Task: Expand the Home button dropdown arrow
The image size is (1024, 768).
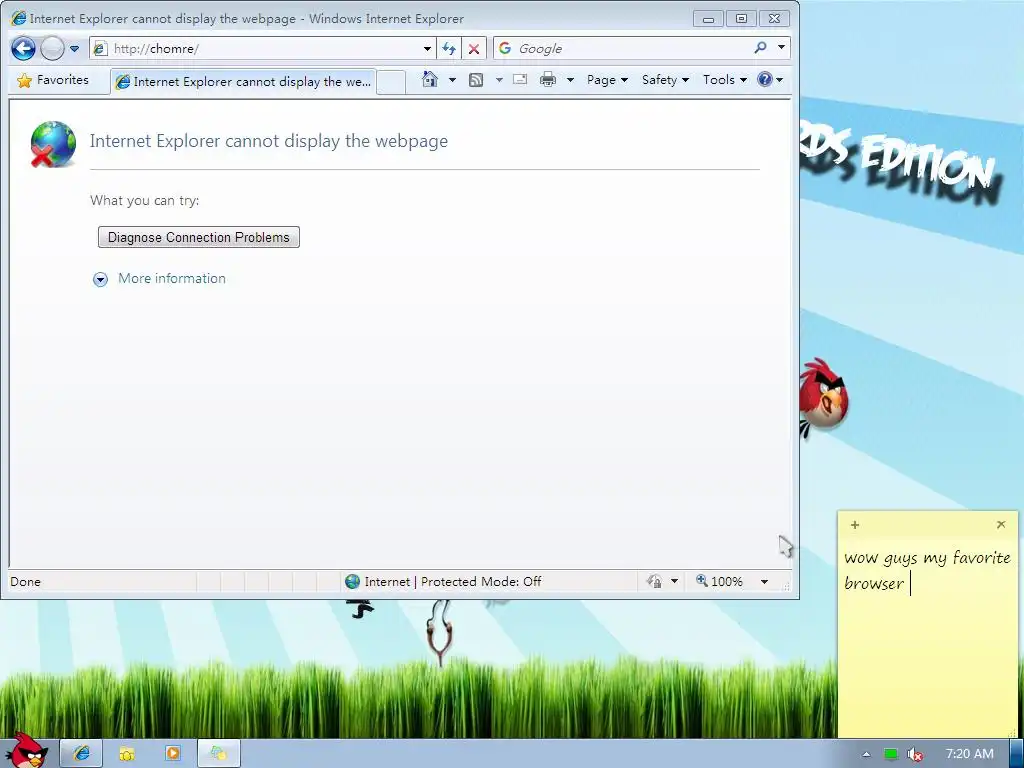Action: click(452, 80)
